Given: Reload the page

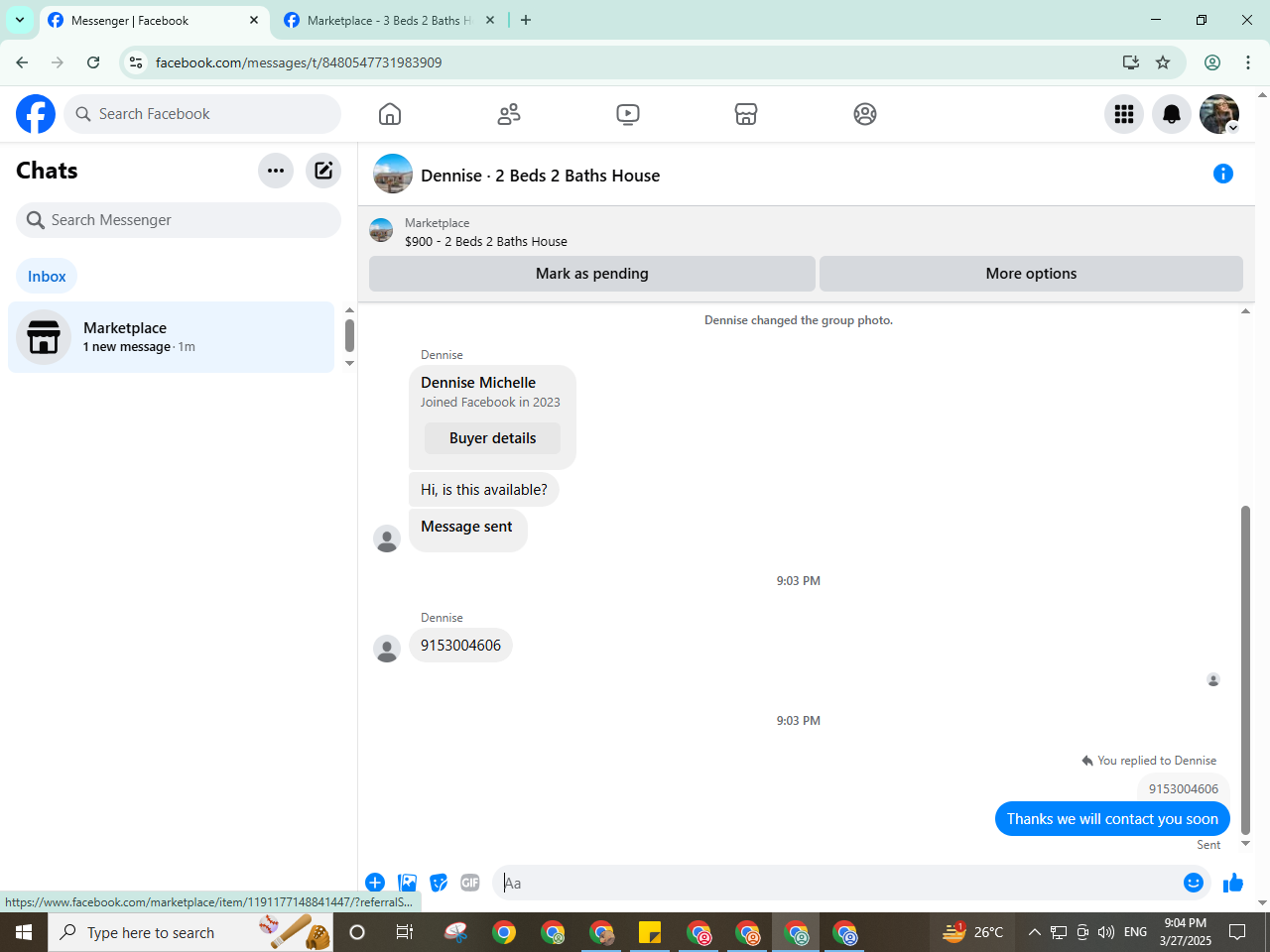Looking at the screenshot, I should [93, 62].
